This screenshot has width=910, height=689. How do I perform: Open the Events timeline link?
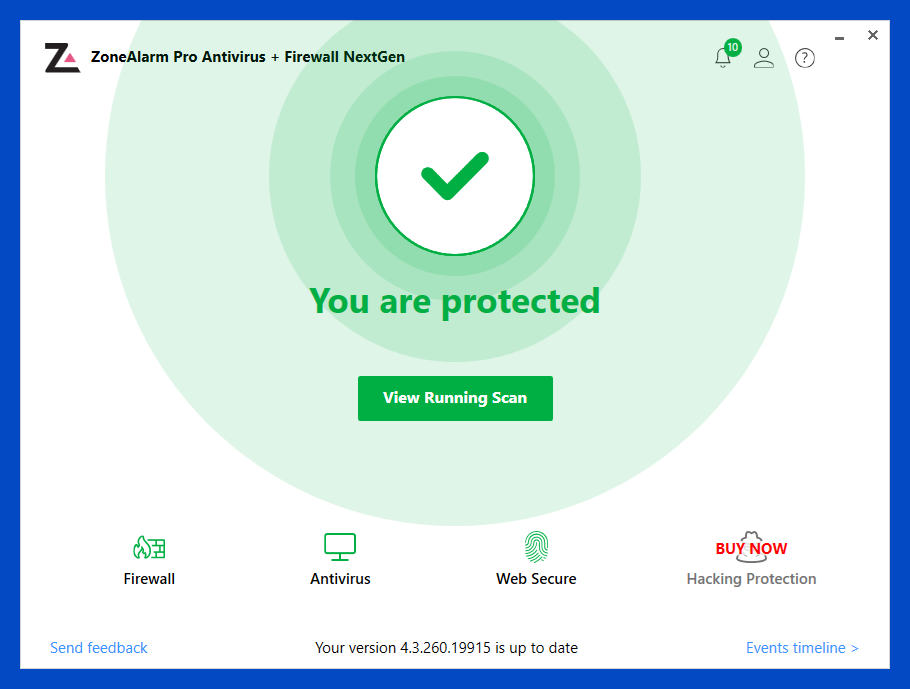pos(802,648)
